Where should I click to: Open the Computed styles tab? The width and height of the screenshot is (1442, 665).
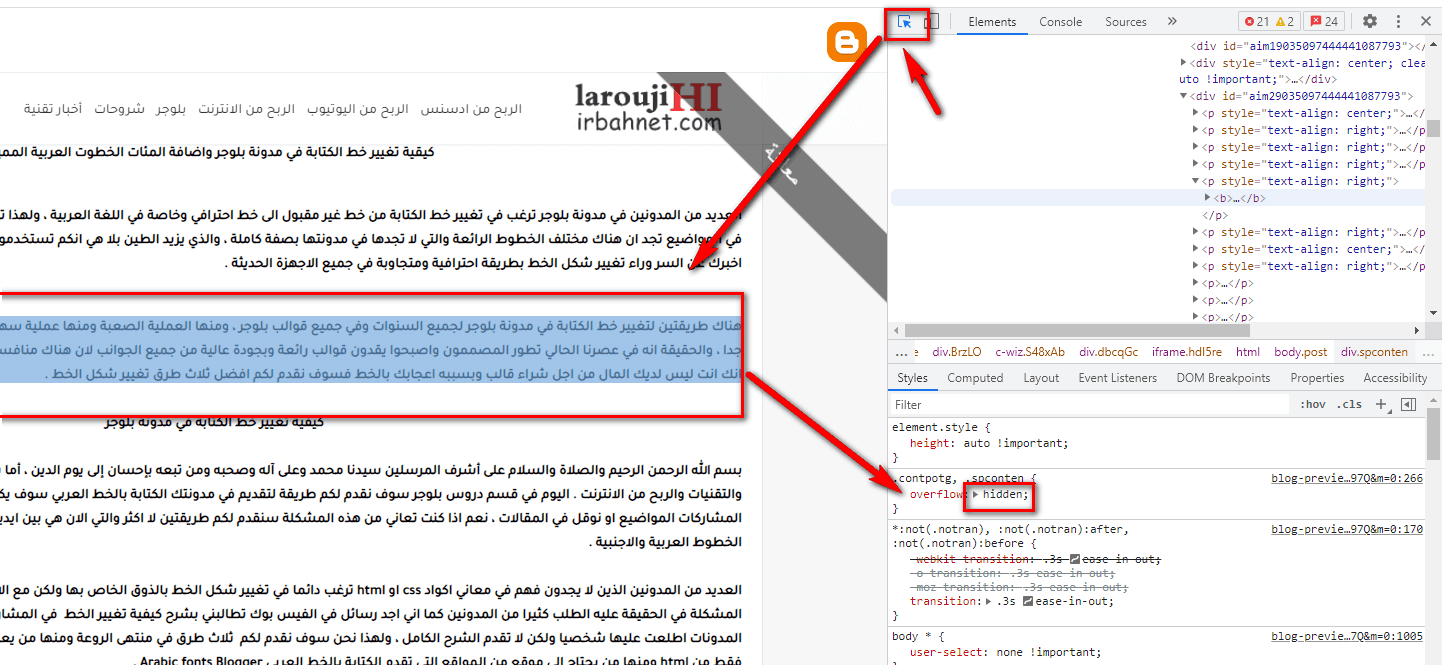point(975,378)
